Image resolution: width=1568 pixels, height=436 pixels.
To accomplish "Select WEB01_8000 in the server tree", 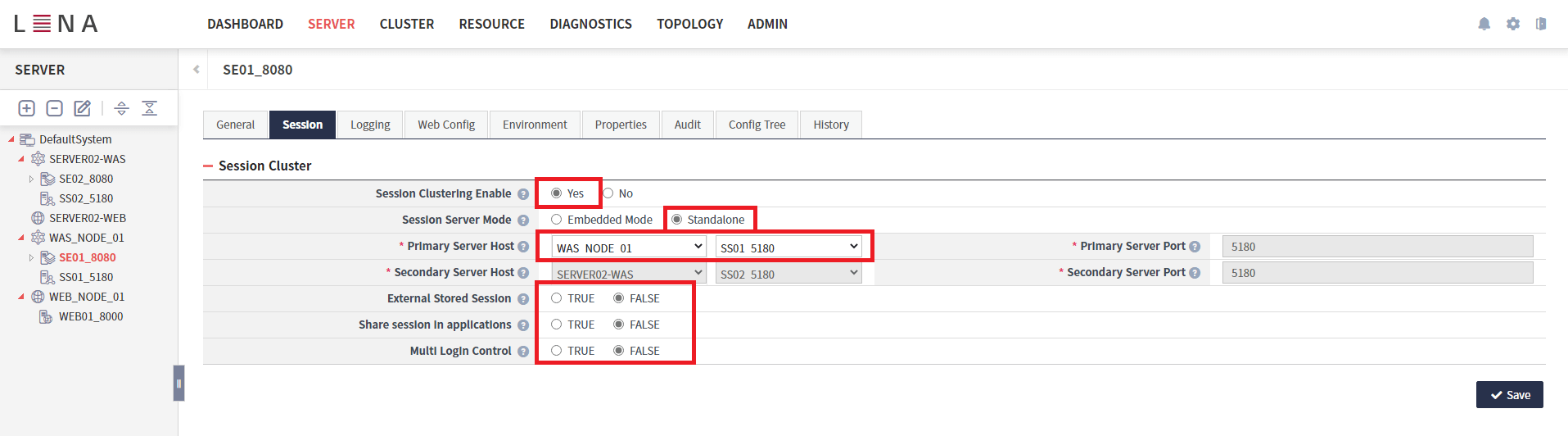I will (x=90, y=316).
